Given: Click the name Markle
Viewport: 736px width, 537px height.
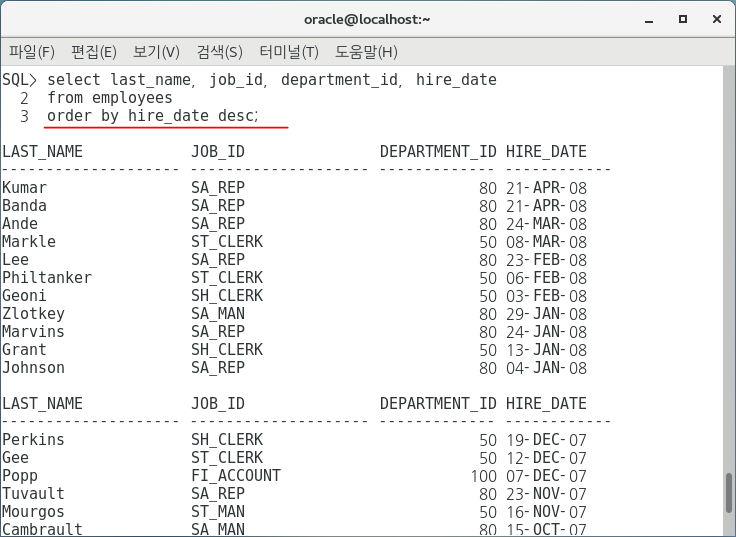Looking at the screenshot, I should (29, 242).
